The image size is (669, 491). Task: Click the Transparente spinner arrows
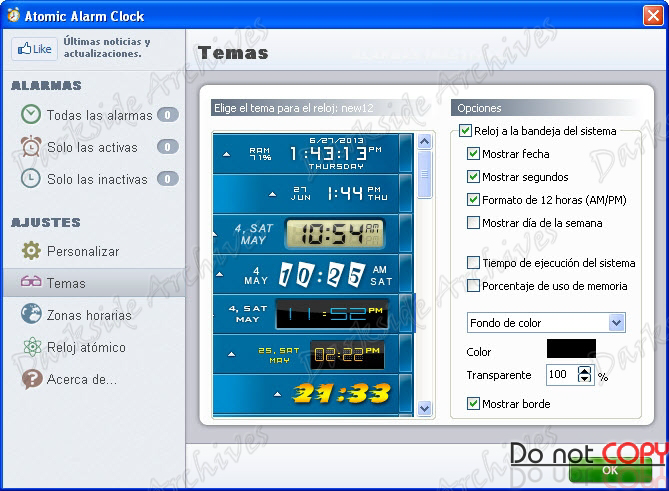pyautogui.click(x=585, y=375)
